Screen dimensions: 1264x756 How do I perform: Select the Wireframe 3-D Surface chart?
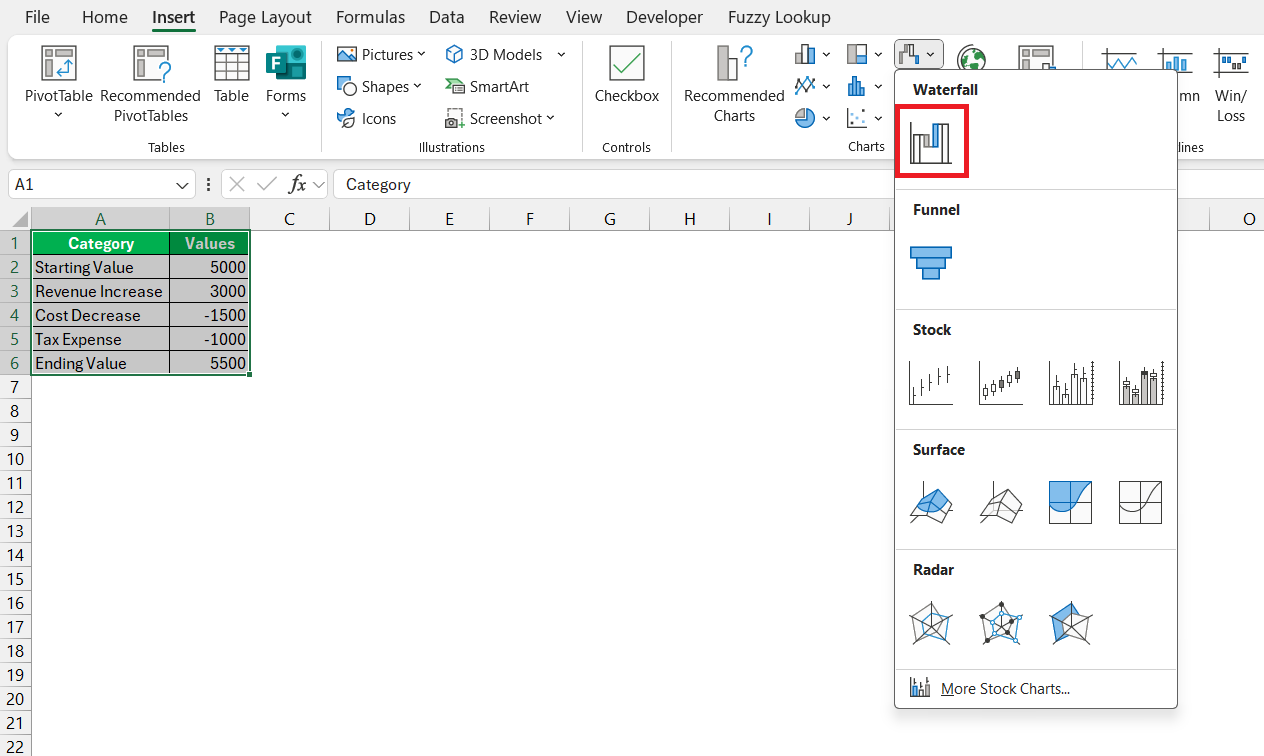tap(1001, 502)
